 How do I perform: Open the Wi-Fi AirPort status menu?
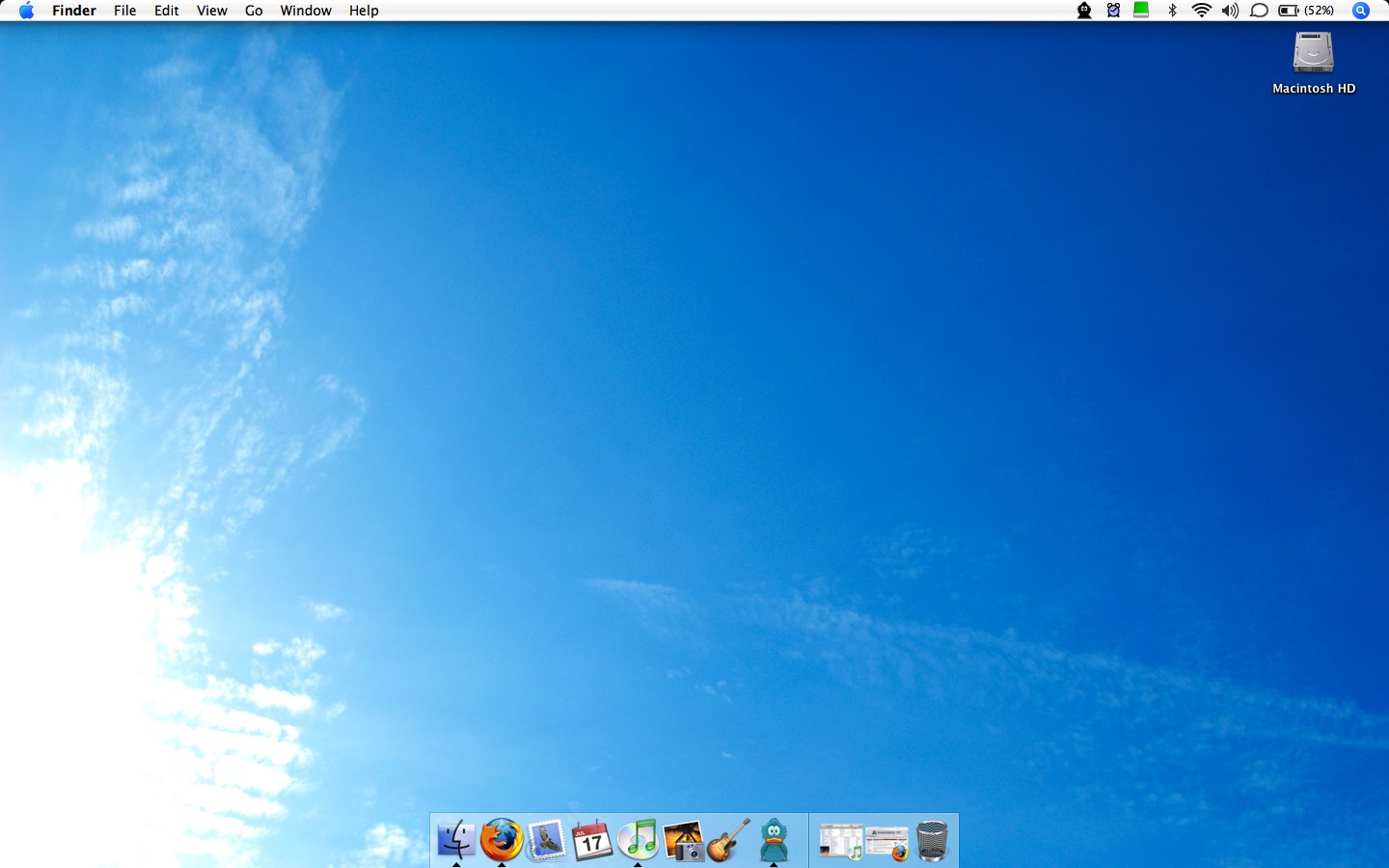coord(1202,11)
